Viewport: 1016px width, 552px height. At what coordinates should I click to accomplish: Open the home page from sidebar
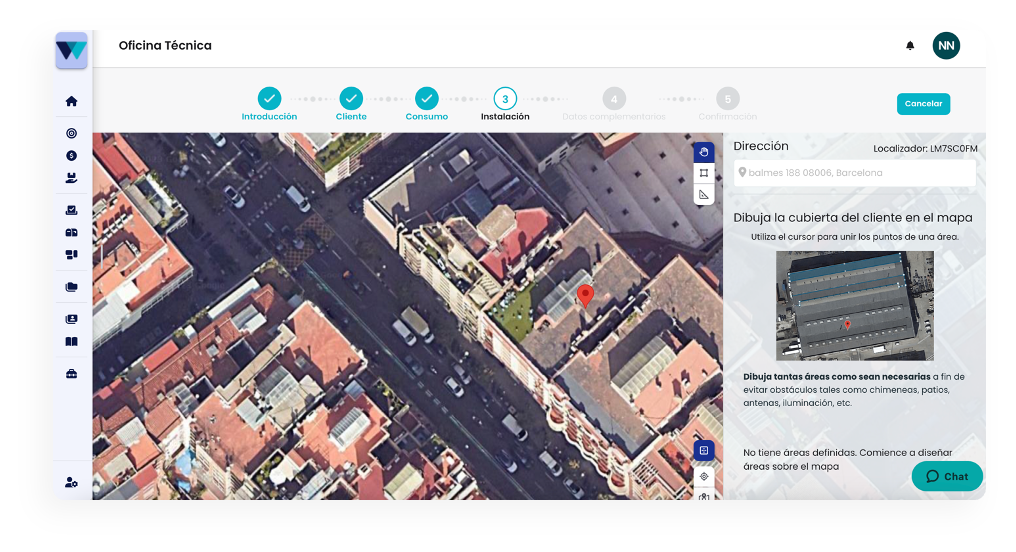[x=71, y=101]
